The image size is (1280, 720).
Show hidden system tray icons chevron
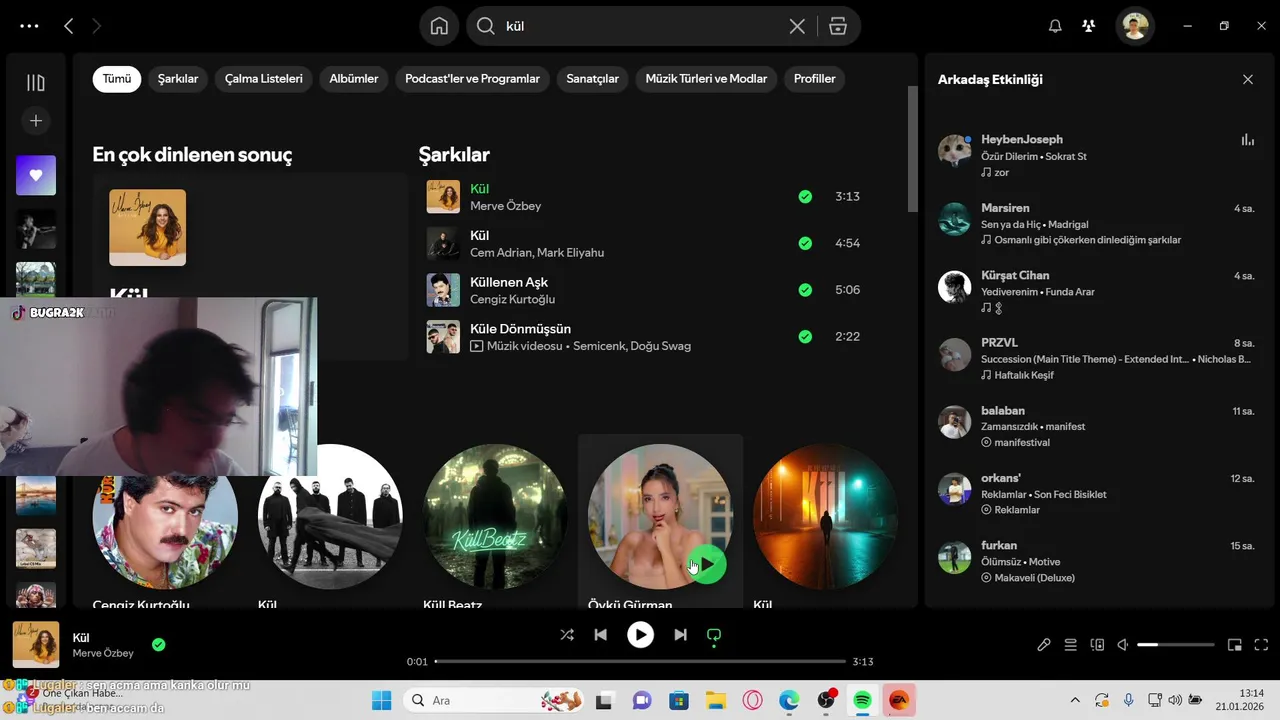pos(1075,700)
